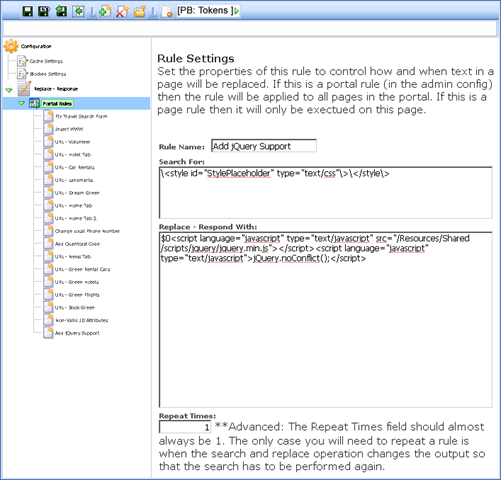Select the URL - Green Rental Cars rule

(83, 269)
